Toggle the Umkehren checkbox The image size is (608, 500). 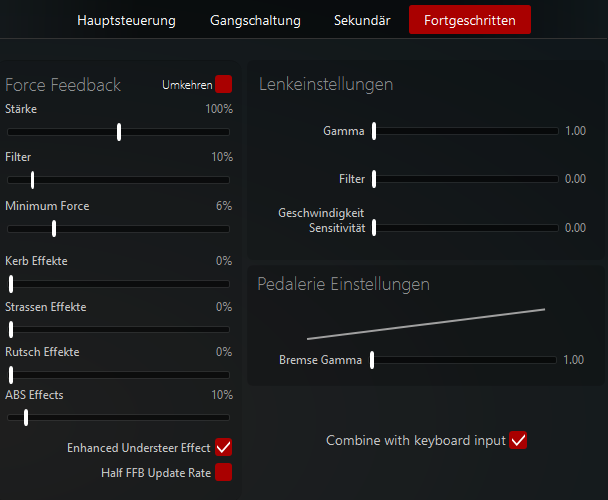pos(223,85)
